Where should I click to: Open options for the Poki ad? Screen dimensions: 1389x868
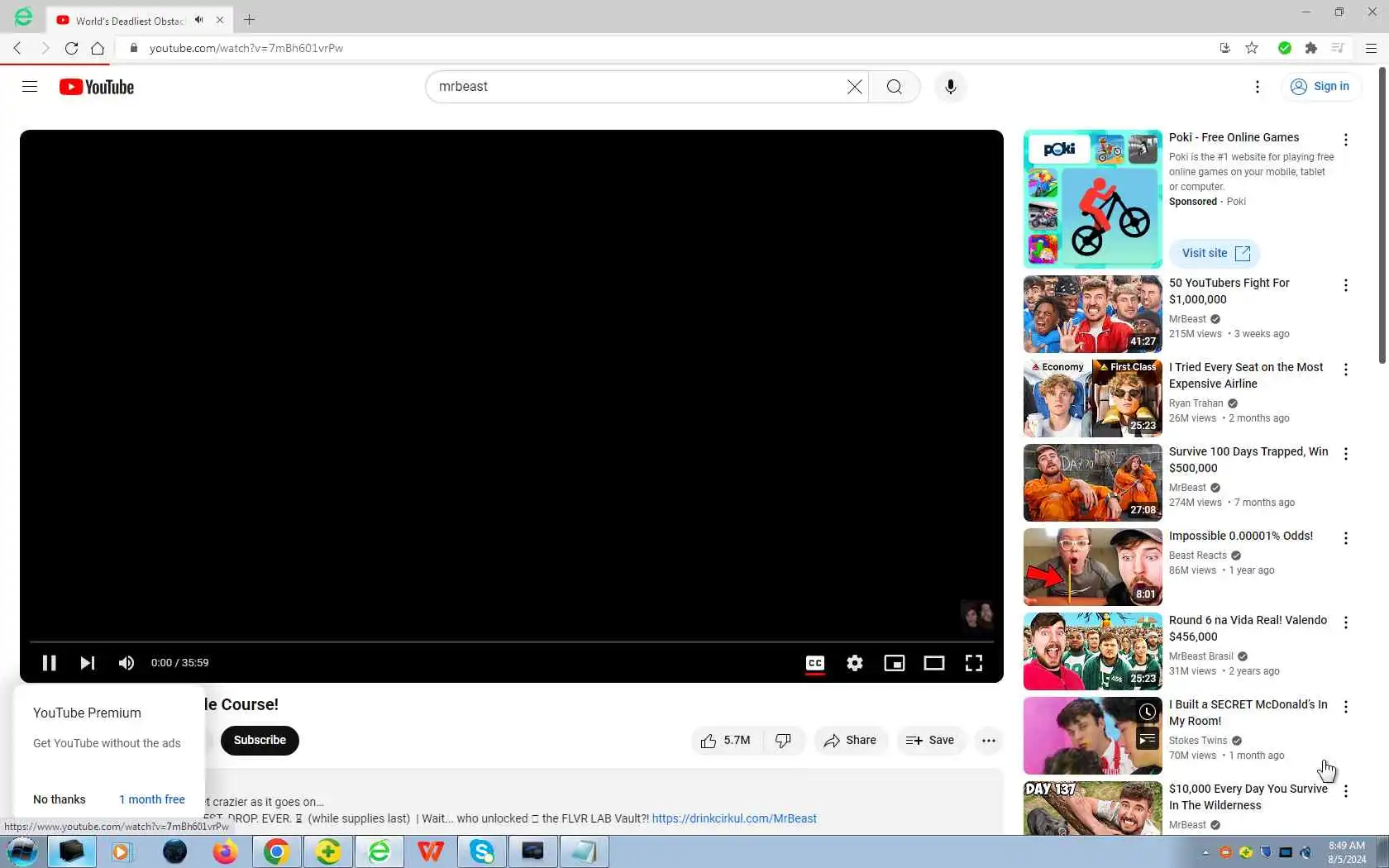coord(1346,140)
